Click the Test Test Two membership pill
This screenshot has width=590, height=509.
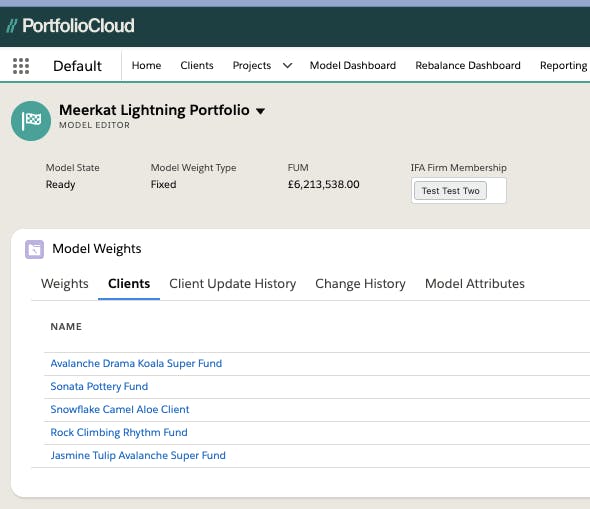(450, 191)
